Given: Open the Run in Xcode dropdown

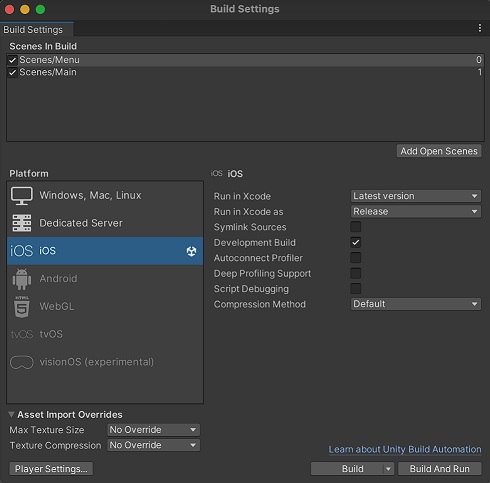Looking at the screenshot, I should point(416,196).
